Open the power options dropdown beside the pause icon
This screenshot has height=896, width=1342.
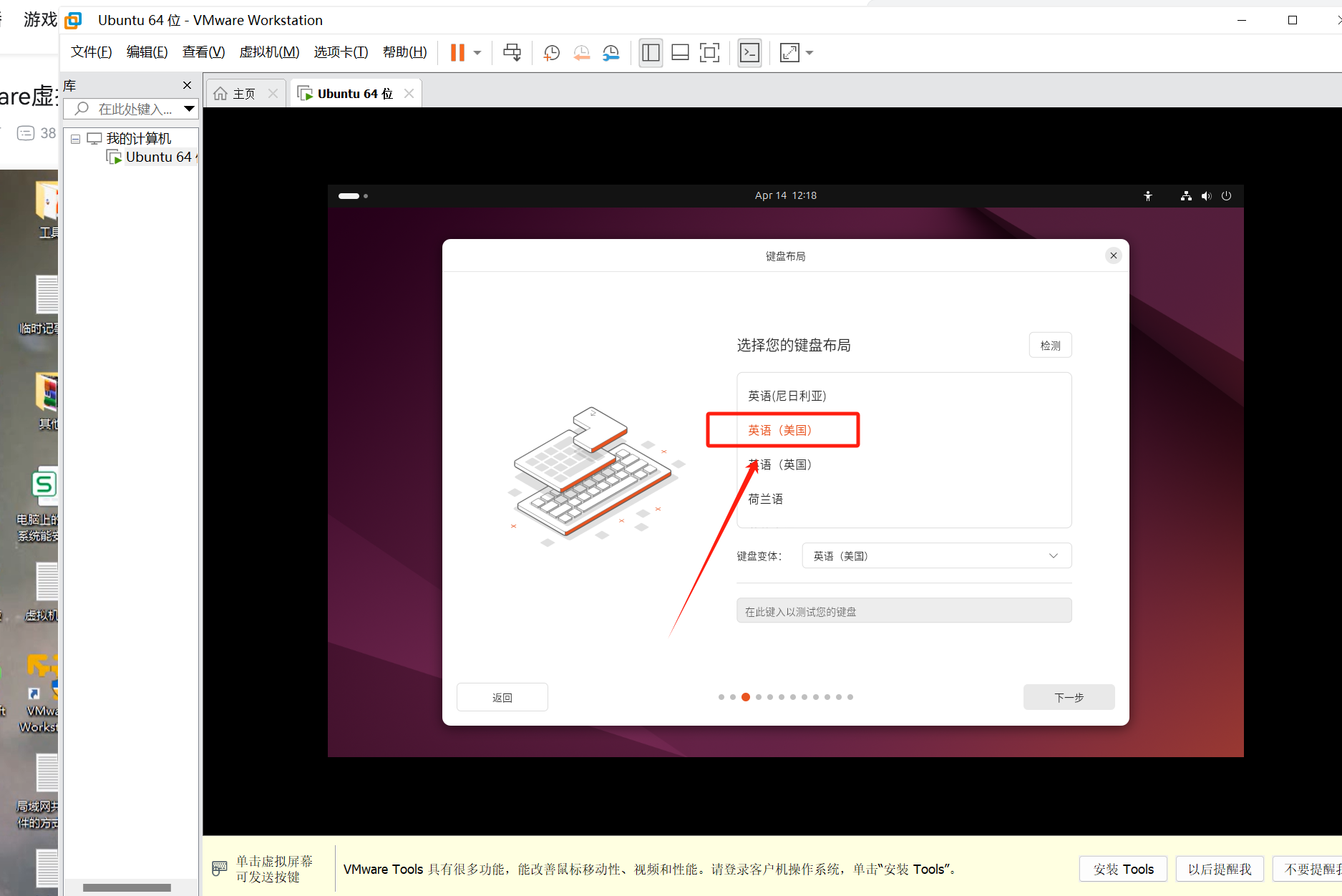coord(477,53)
